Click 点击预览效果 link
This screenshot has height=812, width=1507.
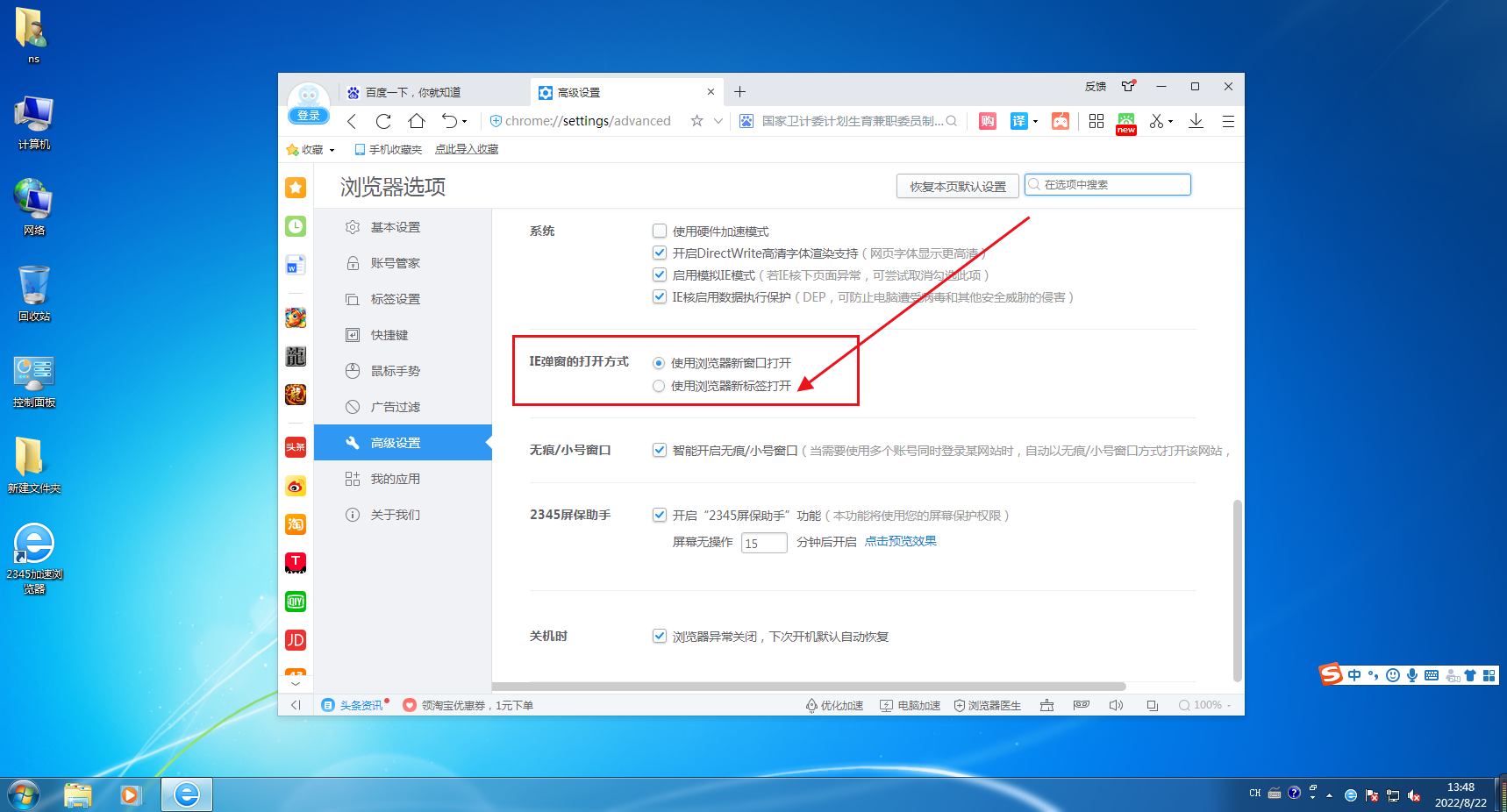click(x=901, y=541)
